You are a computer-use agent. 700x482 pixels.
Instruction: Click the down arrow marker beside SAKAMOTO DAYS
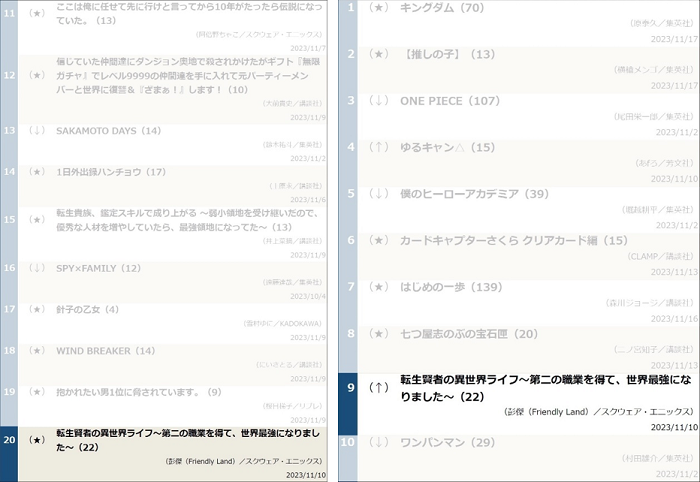click(x=37, y=131)
